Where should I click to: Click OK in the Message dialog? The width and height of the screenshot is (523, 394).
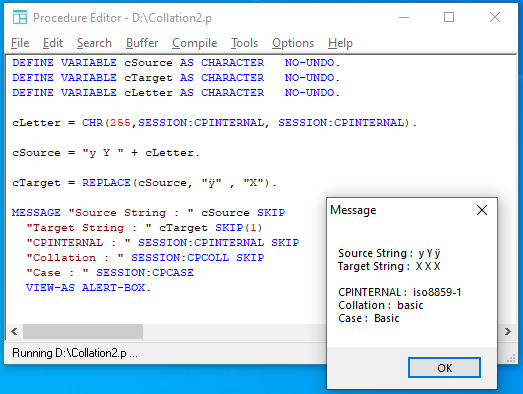444,368
